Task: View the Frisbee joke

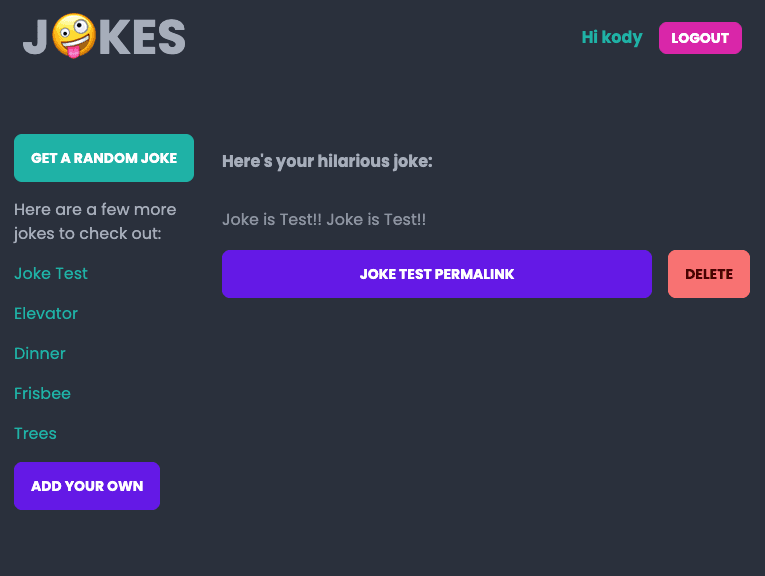Action: click(42, 393)
